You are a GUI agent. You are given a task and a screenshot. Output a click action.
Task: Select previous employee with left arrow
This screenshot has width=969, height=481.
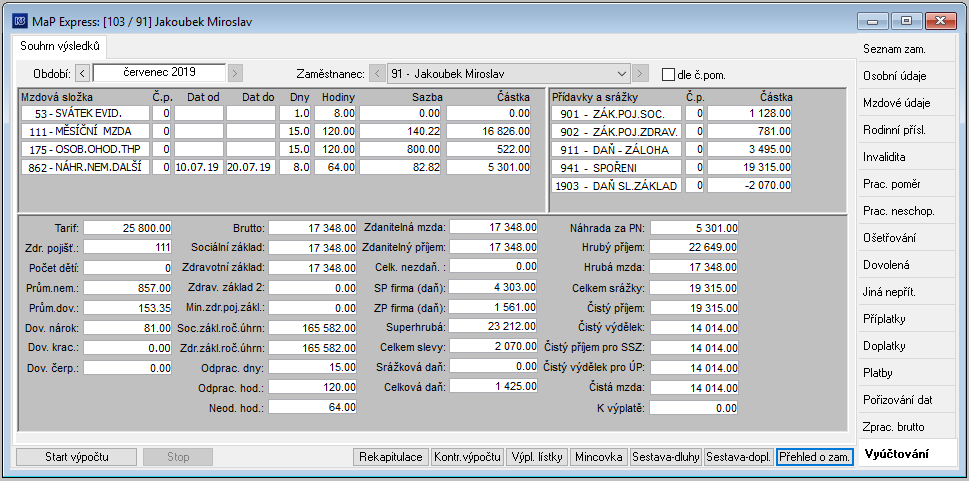point(377,74)
